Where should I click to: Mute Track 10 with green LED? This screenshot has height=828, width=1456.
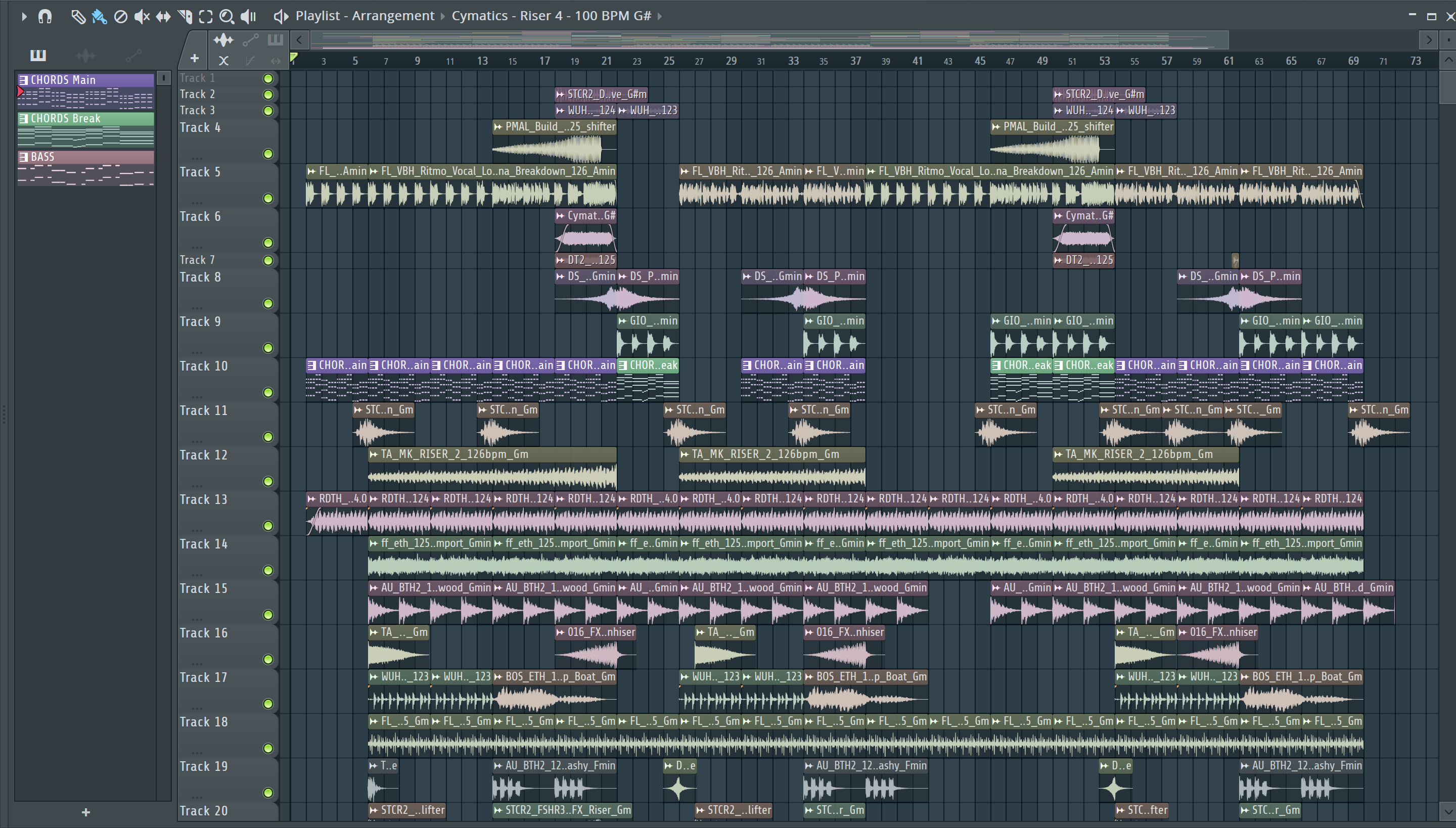pos(268,392)
